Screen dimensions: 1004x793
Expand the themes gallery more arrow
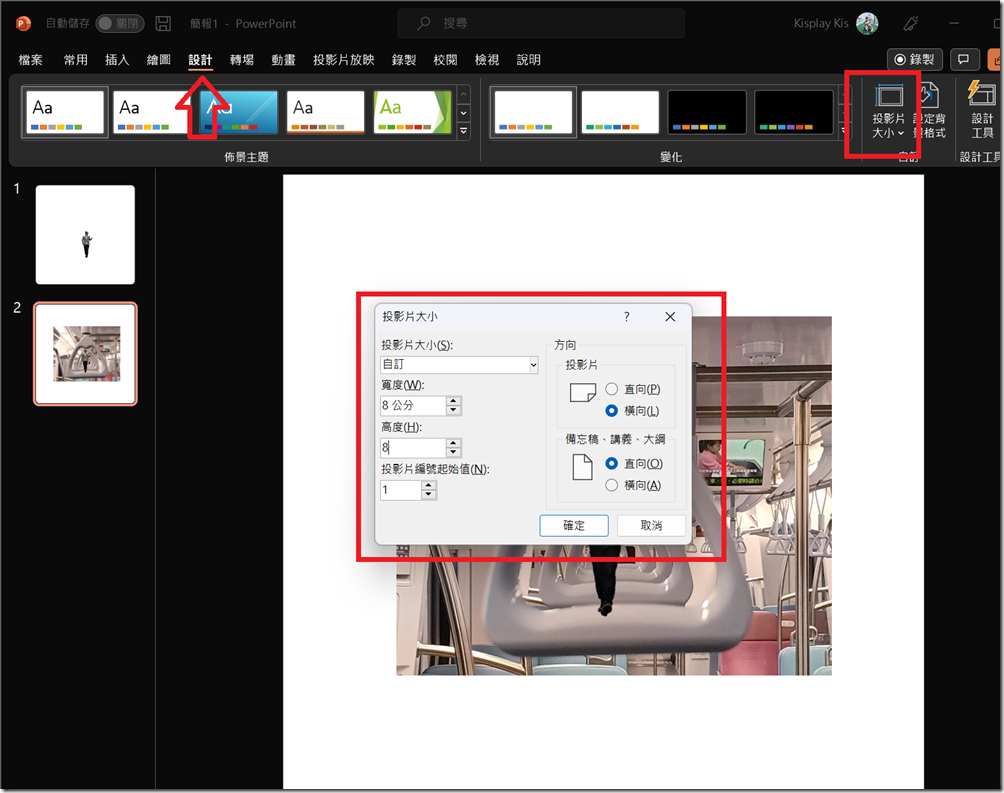(463, 130)
